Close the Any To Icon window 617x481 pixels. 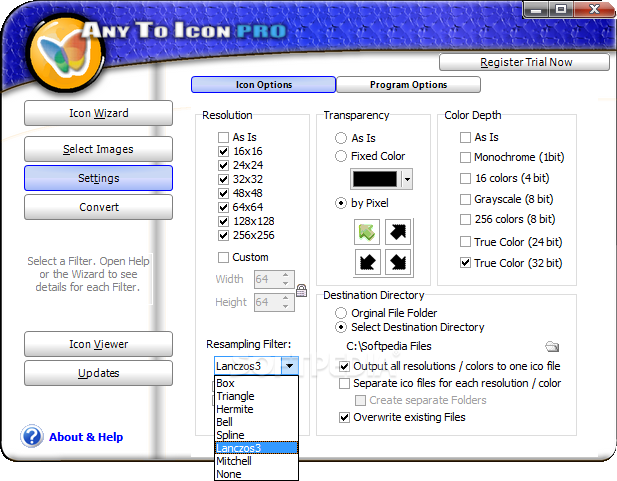[x=594, y=9]
